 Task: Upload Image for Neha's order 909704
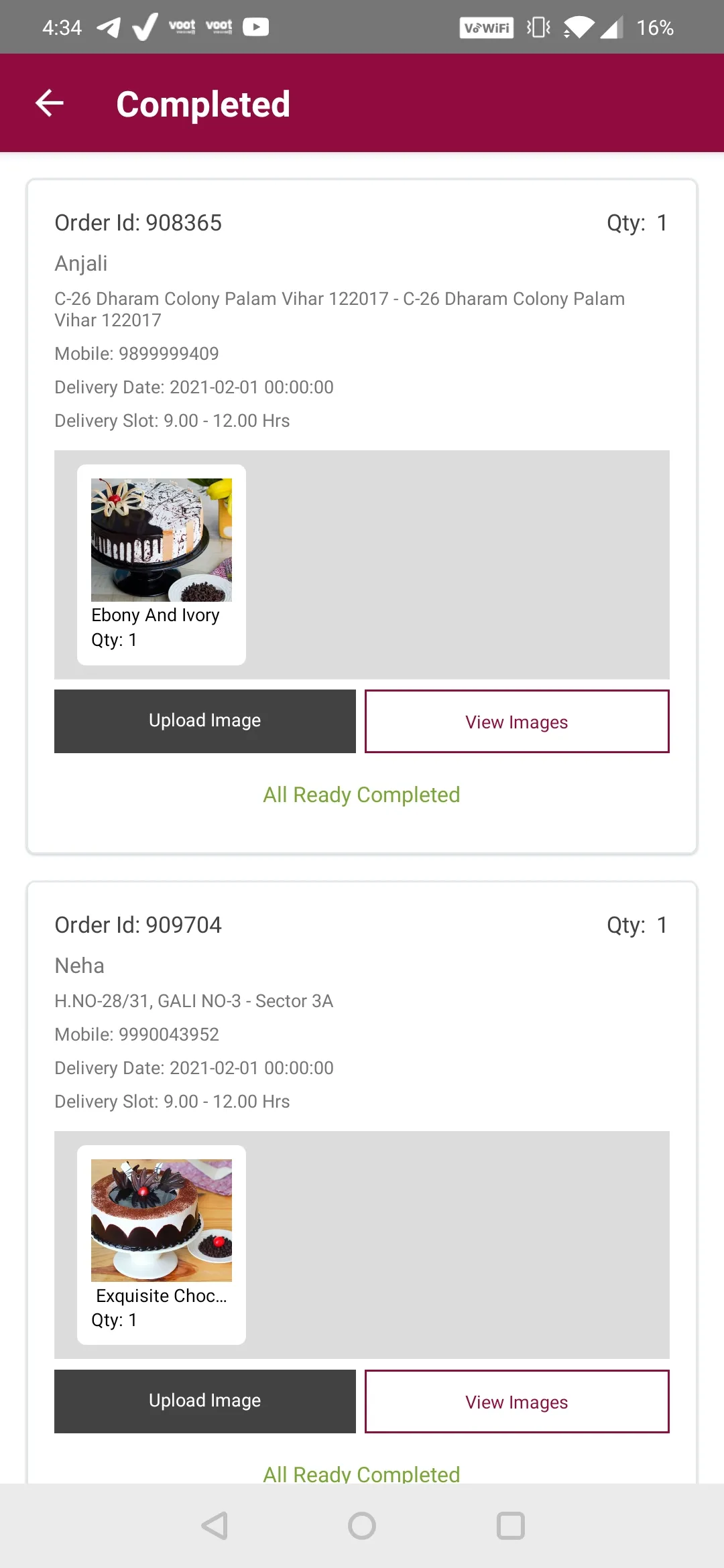pos(205,1401)
